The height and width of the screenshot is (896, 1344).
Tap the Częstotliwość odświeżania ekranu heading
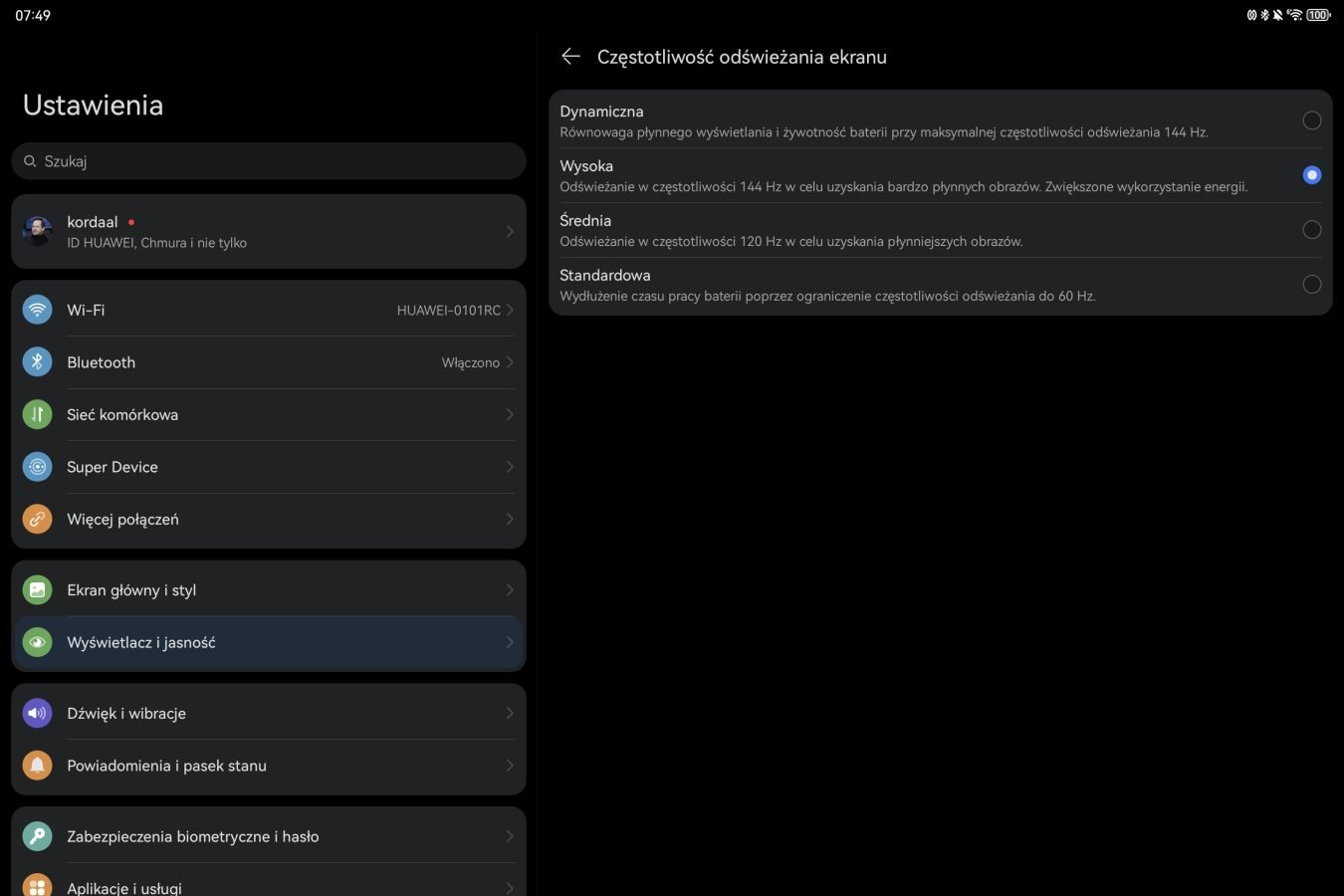click(742, 57)
